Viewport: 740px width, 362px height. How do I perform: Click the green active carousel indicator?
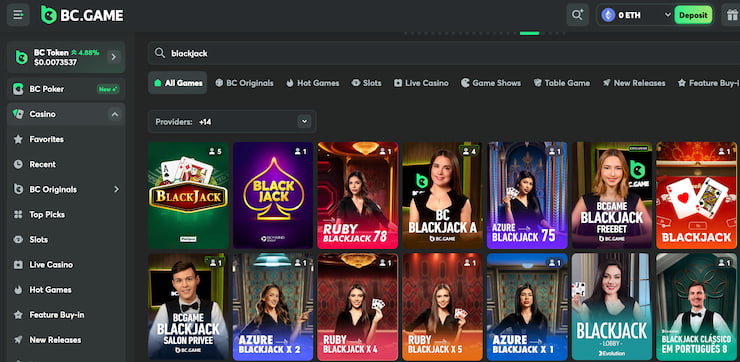pos(529,33)
